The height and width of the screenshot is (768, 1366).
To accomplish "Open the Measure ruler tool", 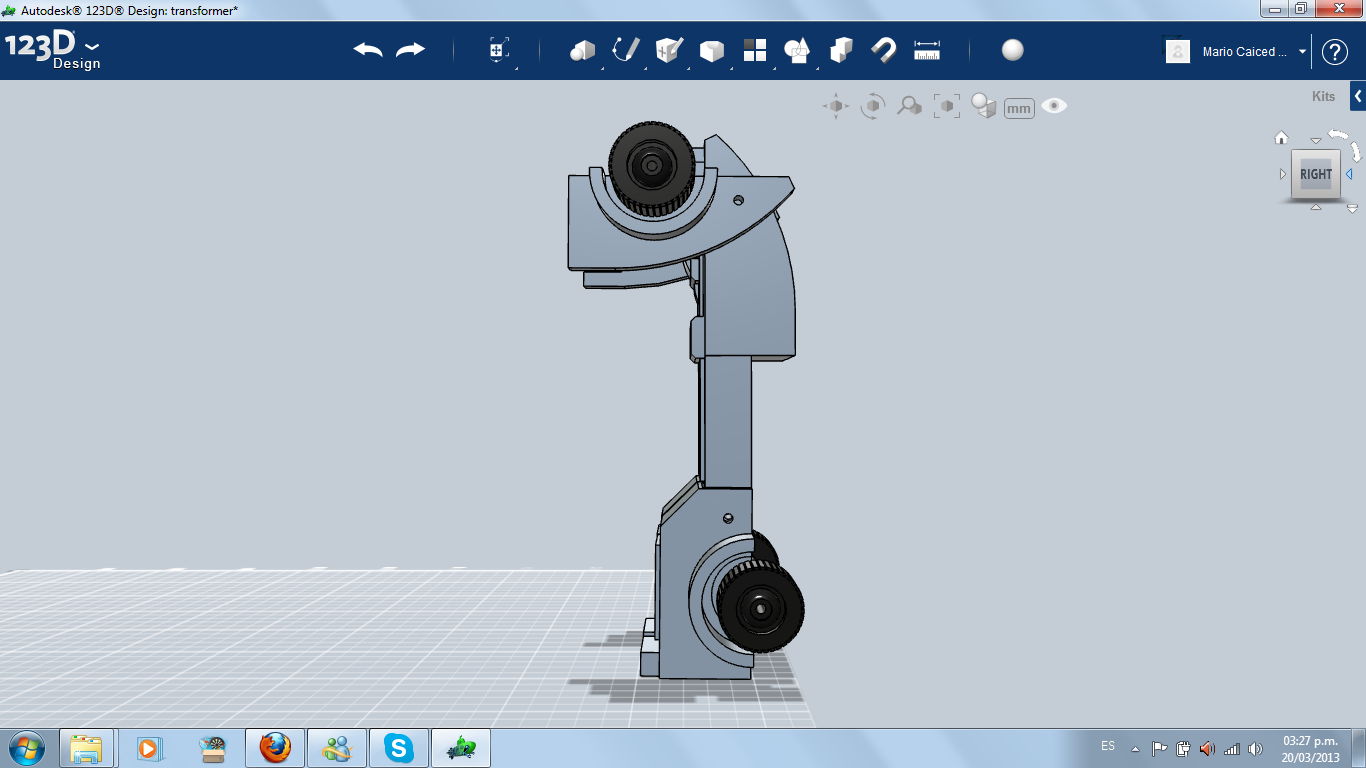I will click(x=927, y=50).
